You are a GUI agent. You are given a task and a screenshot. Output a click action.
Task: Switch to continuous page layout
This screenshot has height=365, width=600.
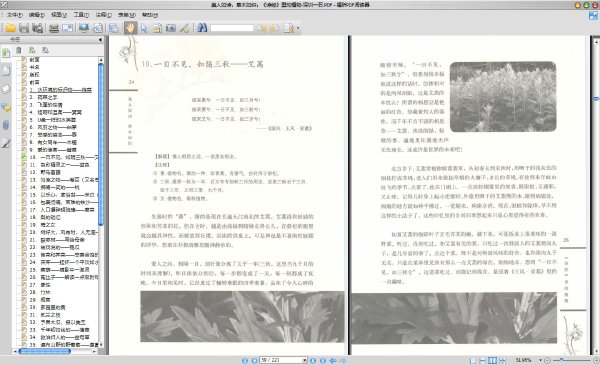point(483,360)
